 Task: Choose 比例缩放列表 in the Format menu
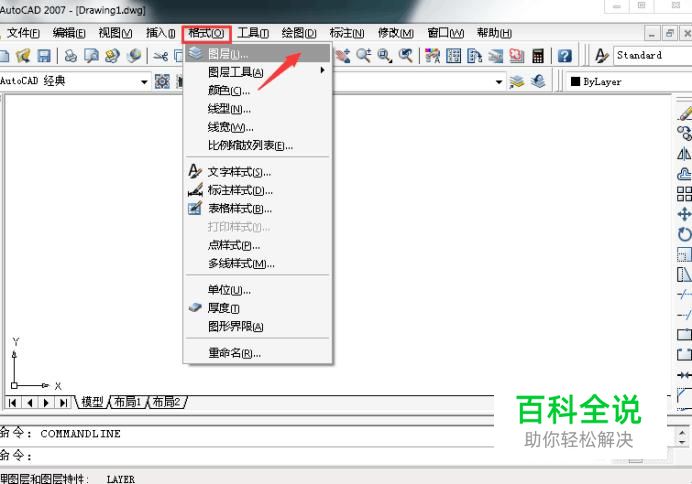pyautogui.click(x=257, y=145)
